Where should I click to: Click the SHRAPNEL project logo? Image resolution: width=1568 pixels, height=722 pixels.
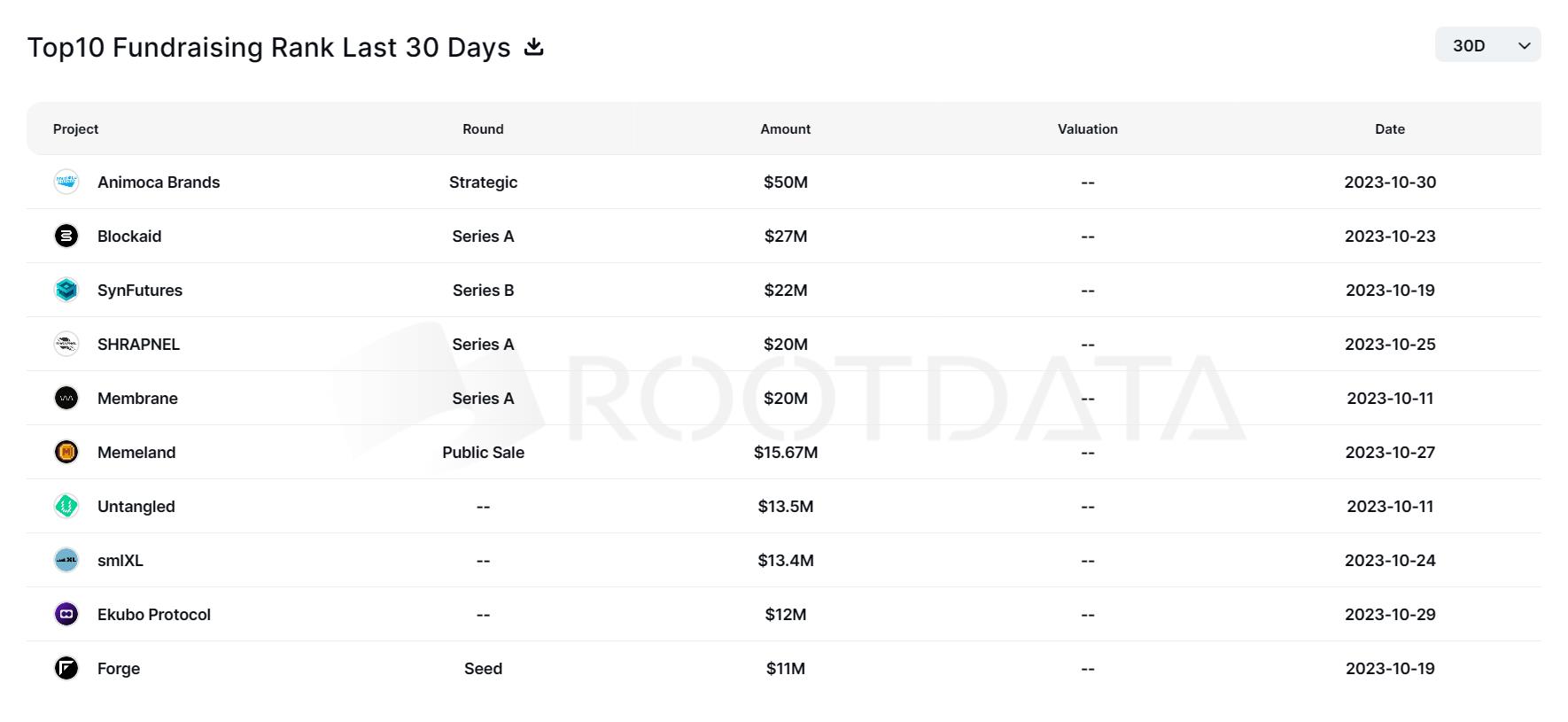(66, 344)
